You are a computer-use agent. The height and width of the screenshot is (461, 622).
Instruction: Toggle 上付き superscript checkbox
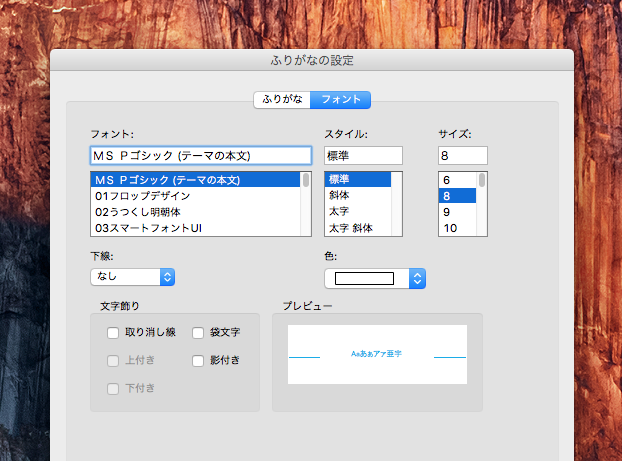click(113, 361)
